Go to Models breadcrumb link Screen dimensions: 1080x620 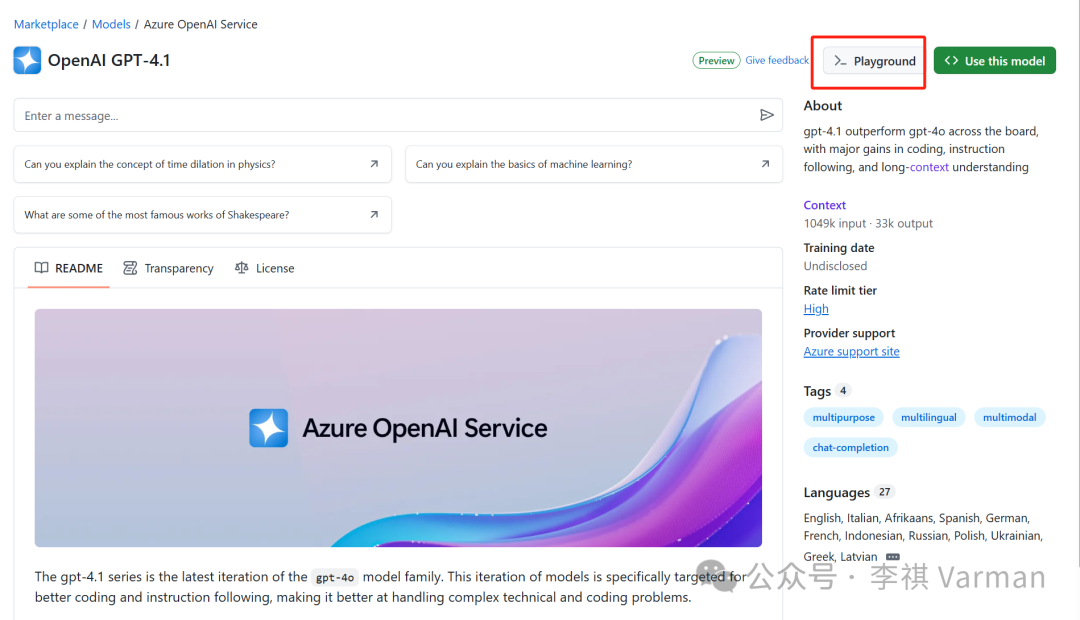(111, 24)
